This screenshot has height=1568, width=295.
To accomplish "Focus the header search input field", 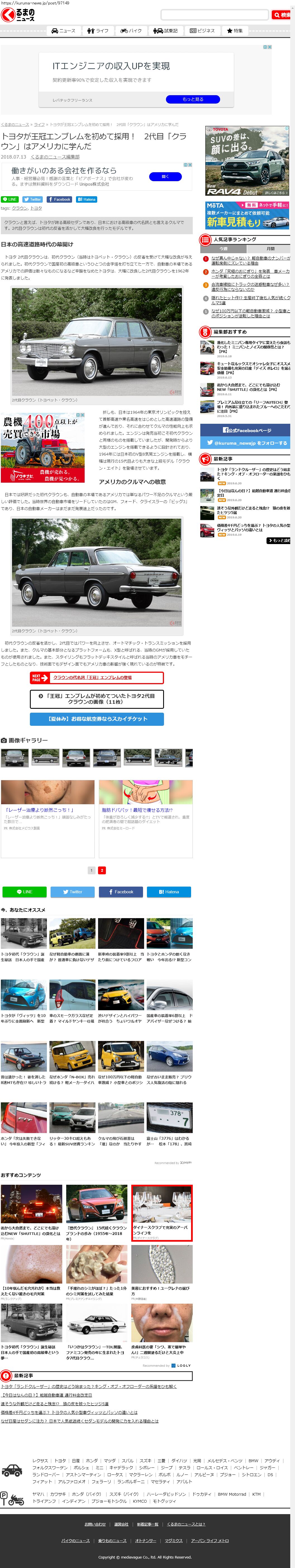I will tap(215, 15).
